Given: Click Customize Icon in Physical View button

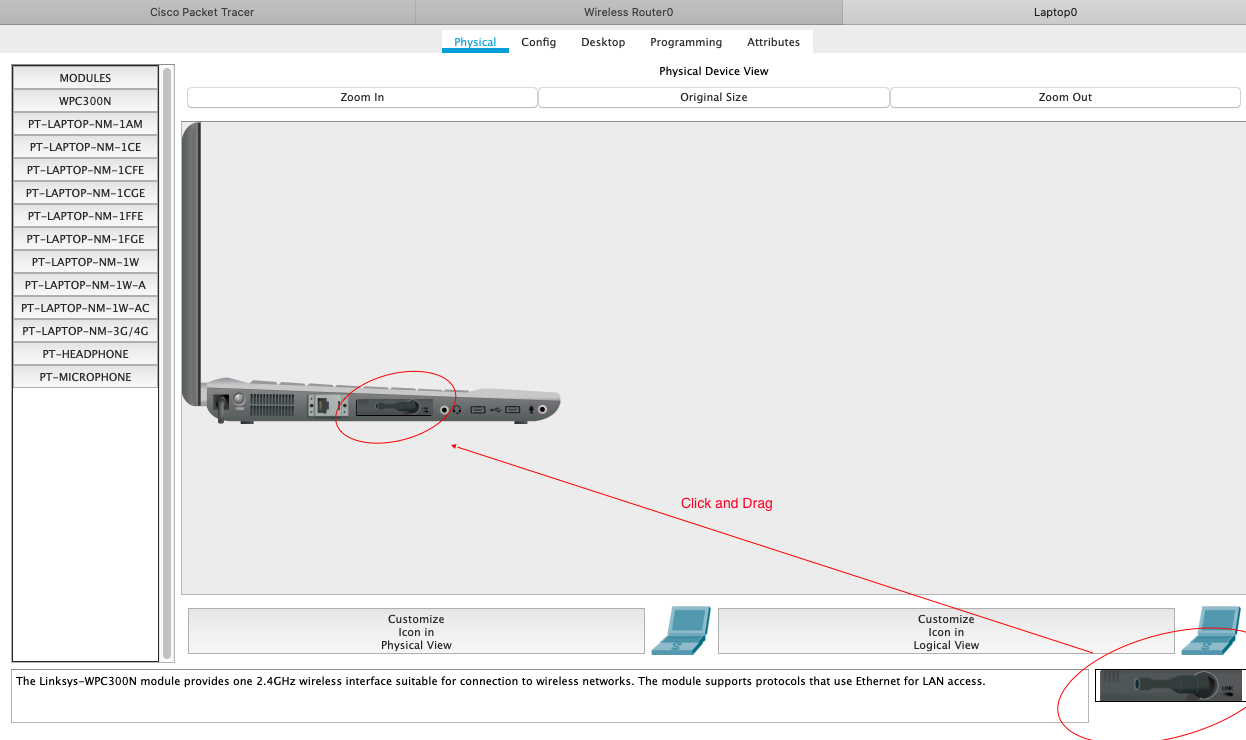Looking at the screenshot, I should click(x=416, y=632).
